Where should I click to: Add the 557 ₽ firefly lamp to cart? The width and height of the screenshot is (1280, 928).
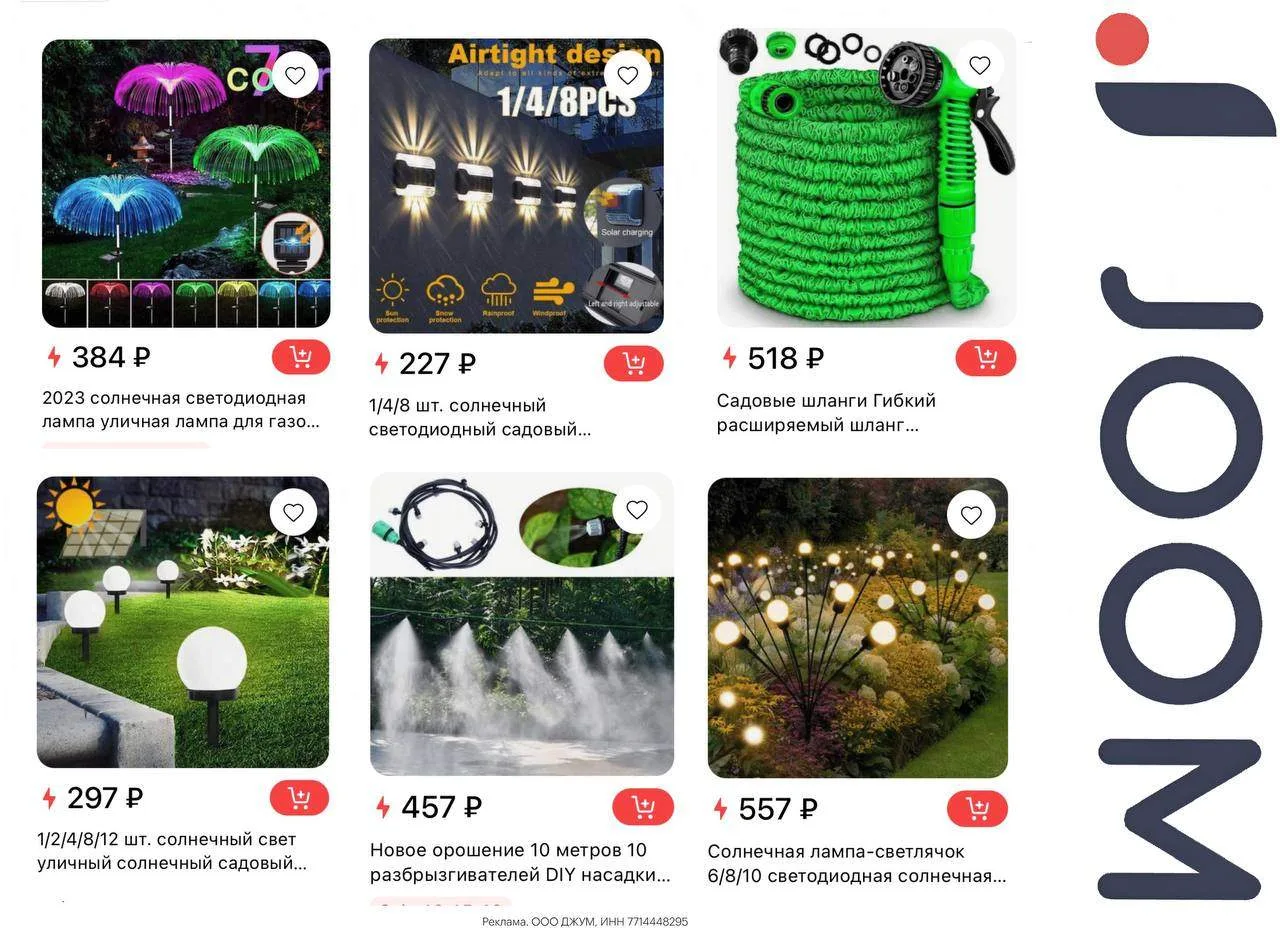[x=977, y=809]
